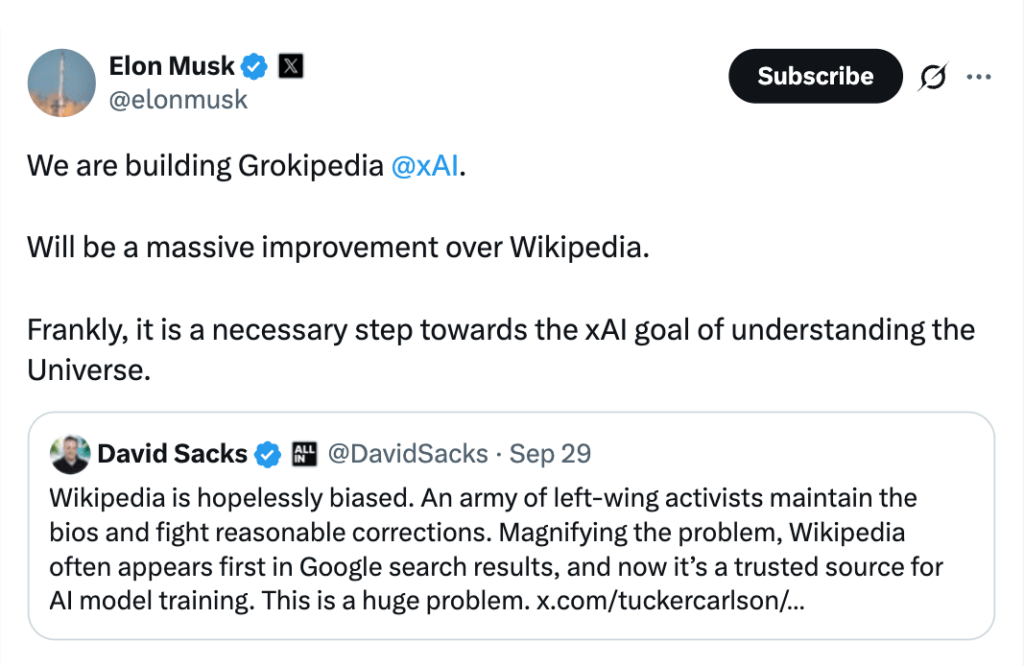Click Elon Musk's rocket profile avatar

click(x=62, y=81)
